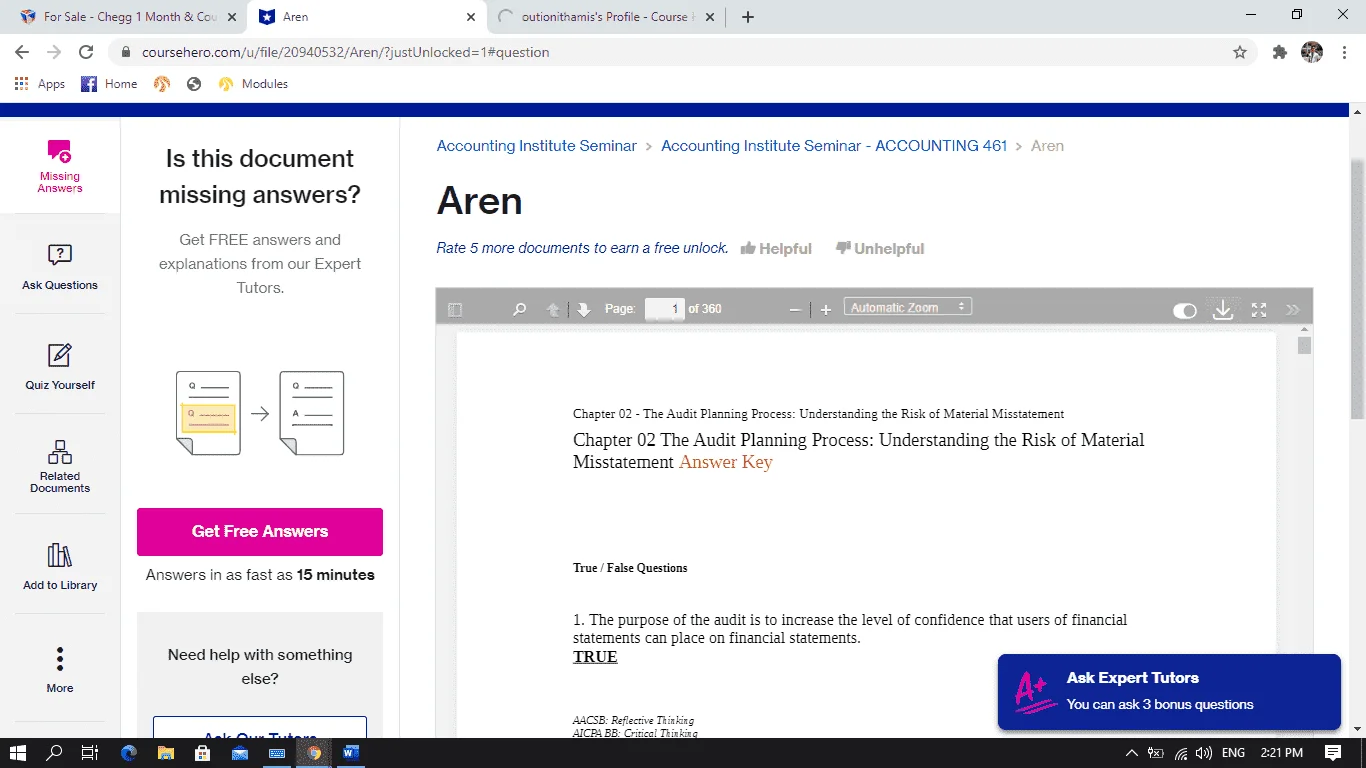Bookmark this page with the star

point(1240,52)
